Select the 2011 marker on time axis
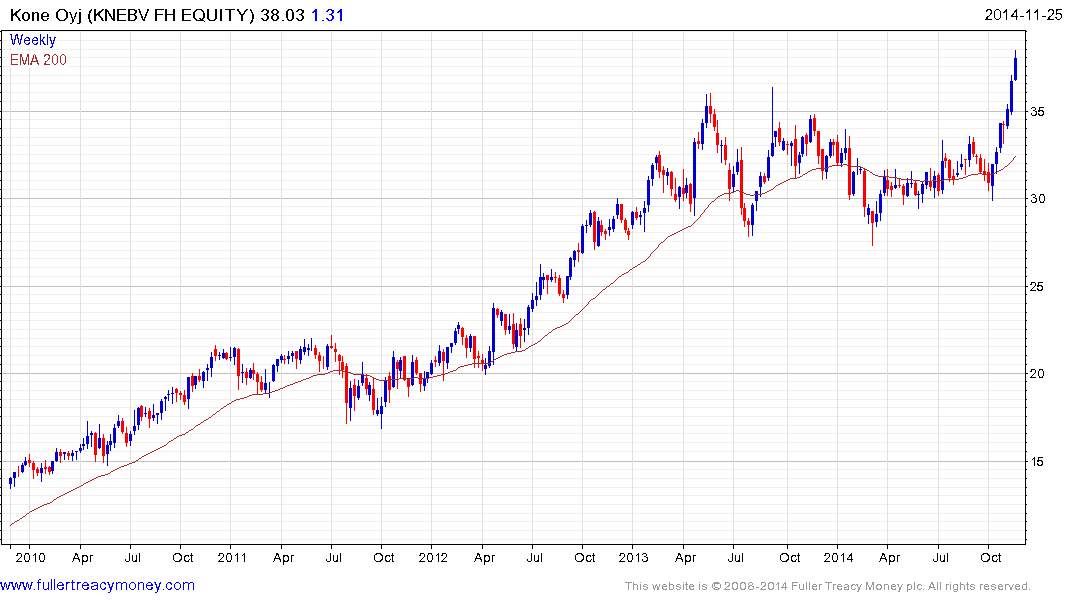The image size is (1075, 600). click(231, 557)
